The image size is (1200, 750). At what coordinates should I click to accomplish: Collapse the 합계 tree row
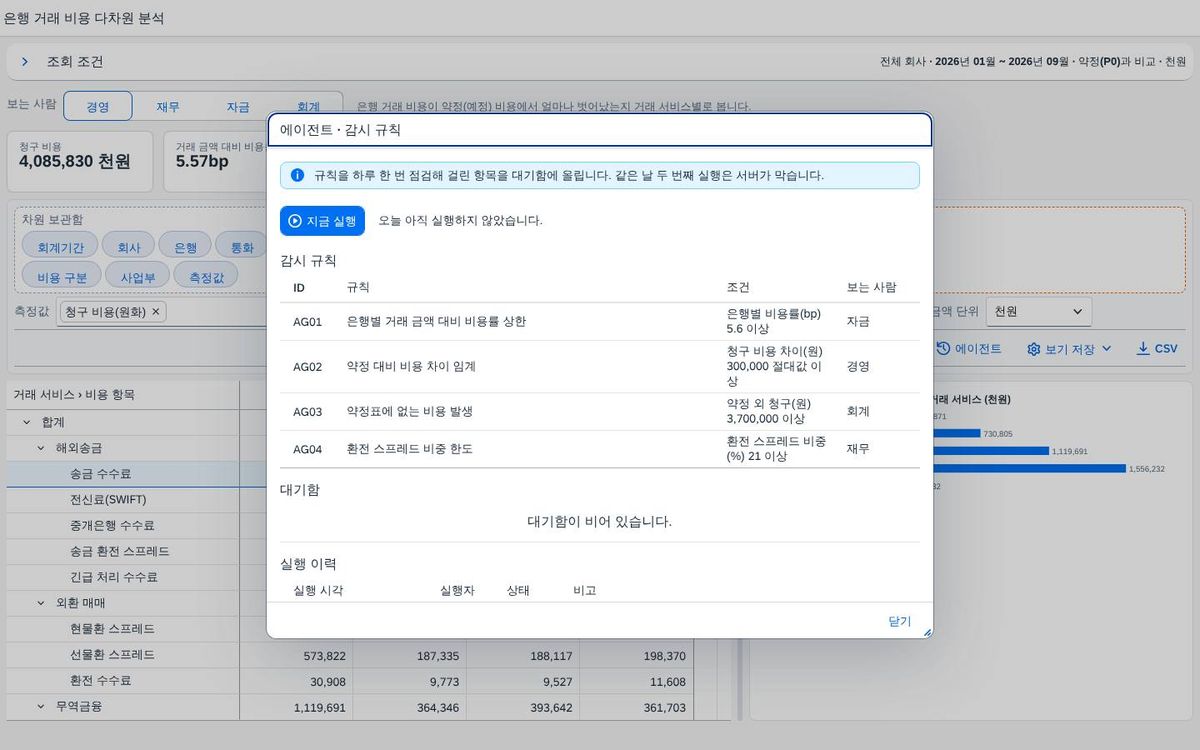pos(28,422)
